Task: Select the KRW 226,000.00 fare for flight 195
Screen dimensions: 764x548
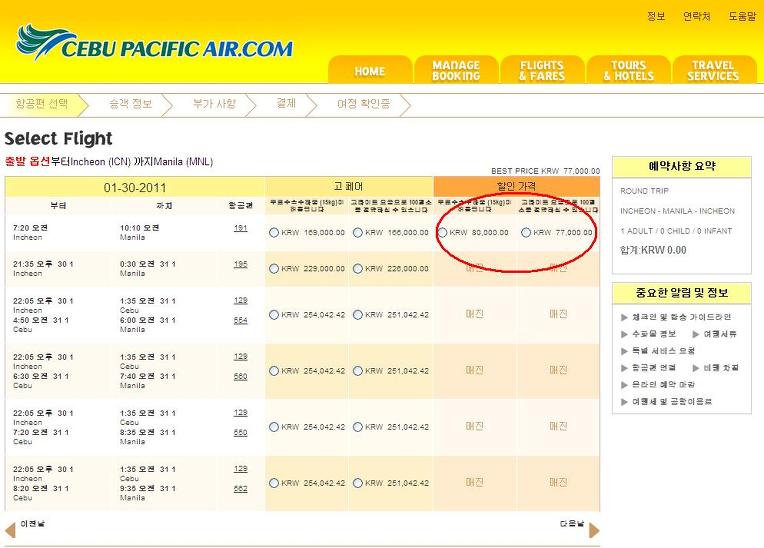Action: [358, 269]
